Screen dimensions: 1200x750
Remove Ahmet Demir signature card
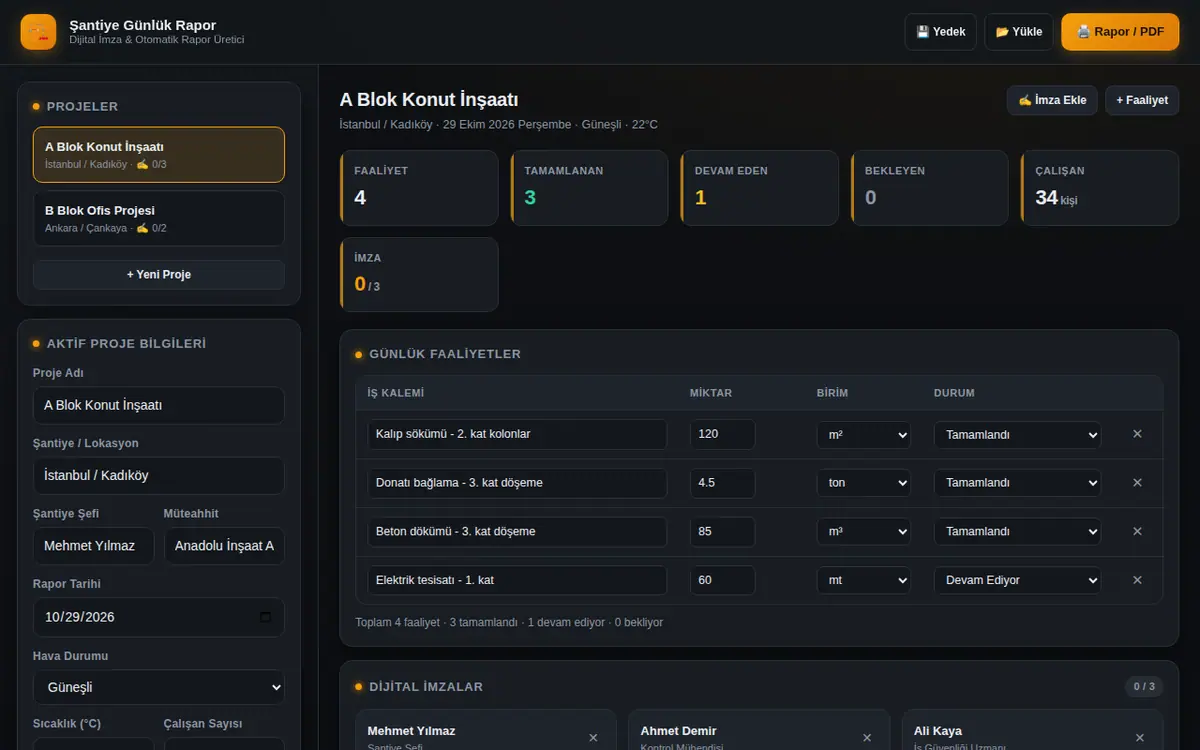(x=866, y=738)
